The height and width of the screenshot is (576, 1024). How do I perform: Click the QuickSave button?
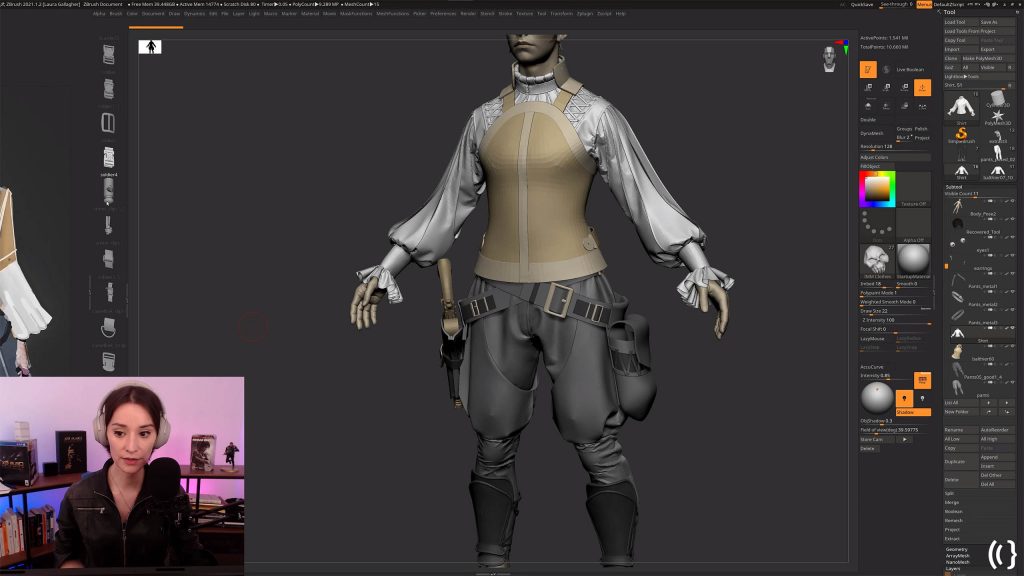862,5
